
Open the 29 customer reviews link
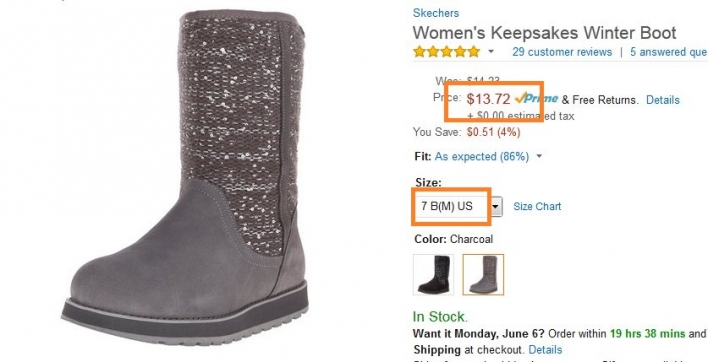tap(562, 52)
